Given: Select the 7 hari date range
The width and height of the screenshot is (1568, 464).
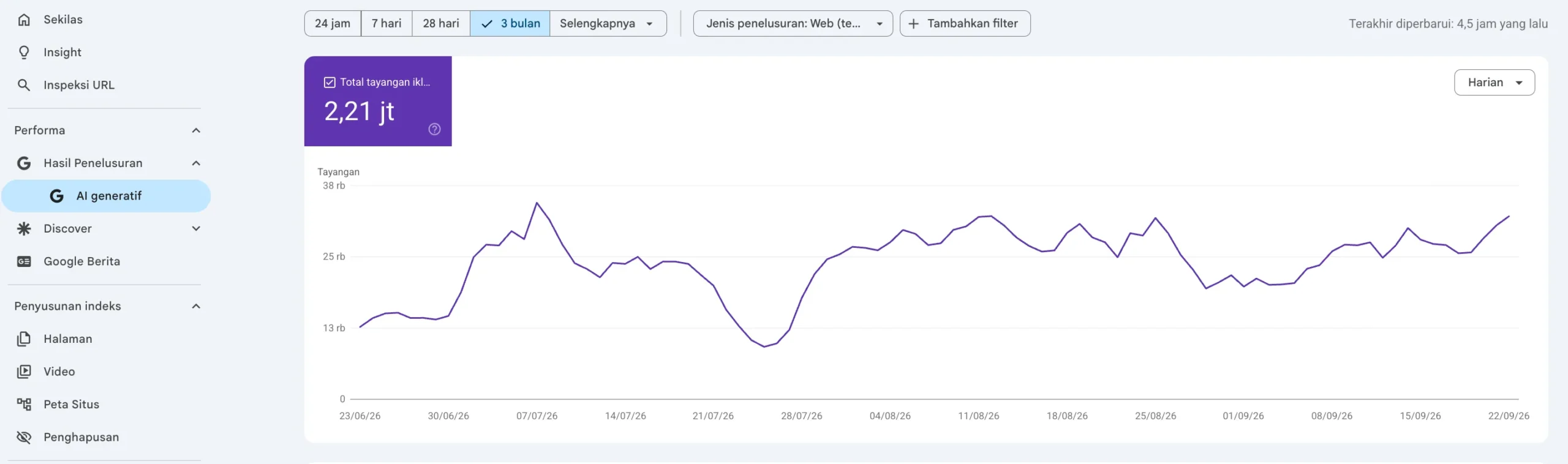Looking at the screenshot, I should click(386, 23).
